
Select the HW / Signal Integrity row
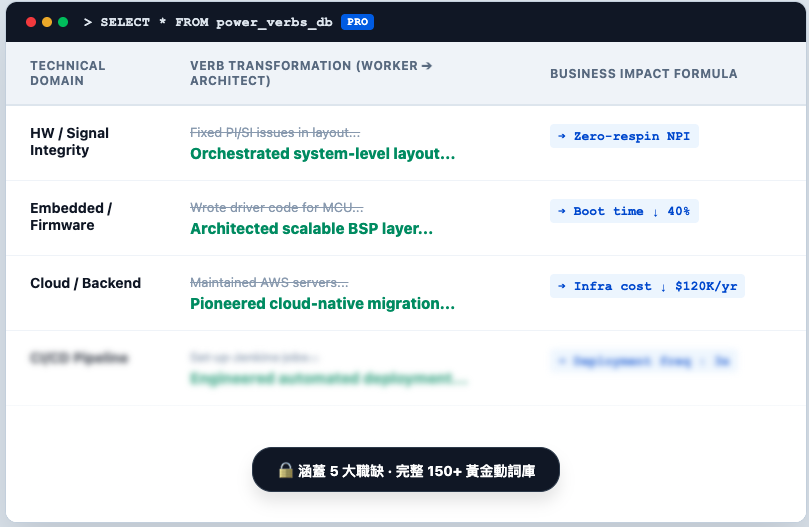pos(69,142)
